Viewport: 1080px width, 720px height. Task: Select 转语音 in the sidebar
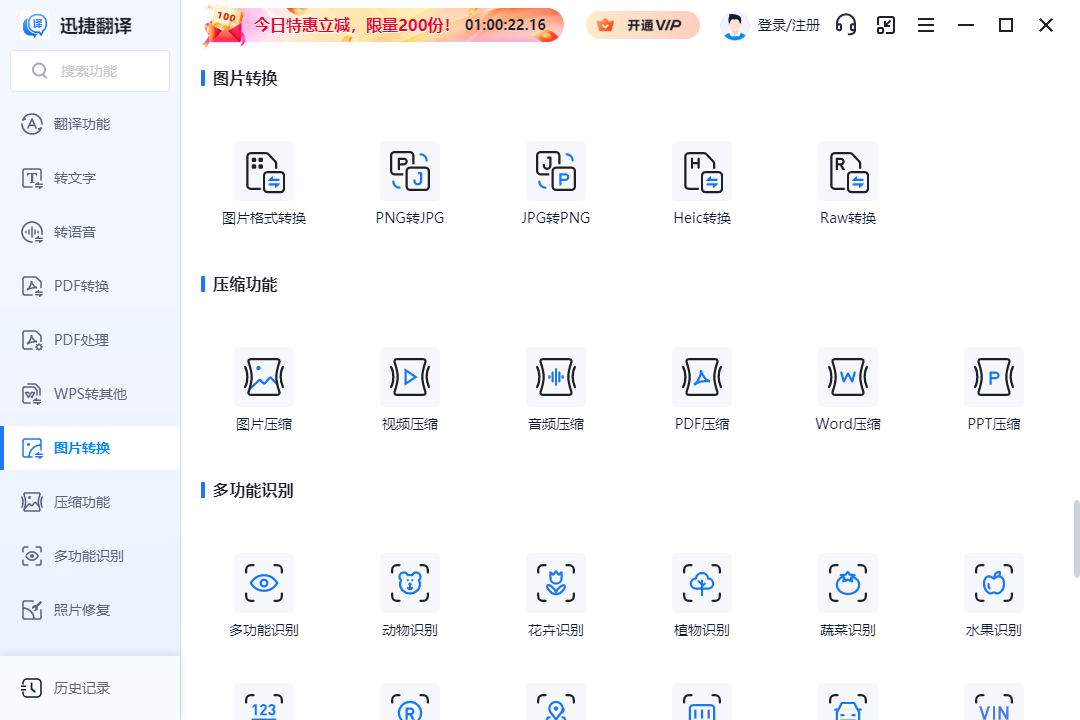(x=90, y=232)
